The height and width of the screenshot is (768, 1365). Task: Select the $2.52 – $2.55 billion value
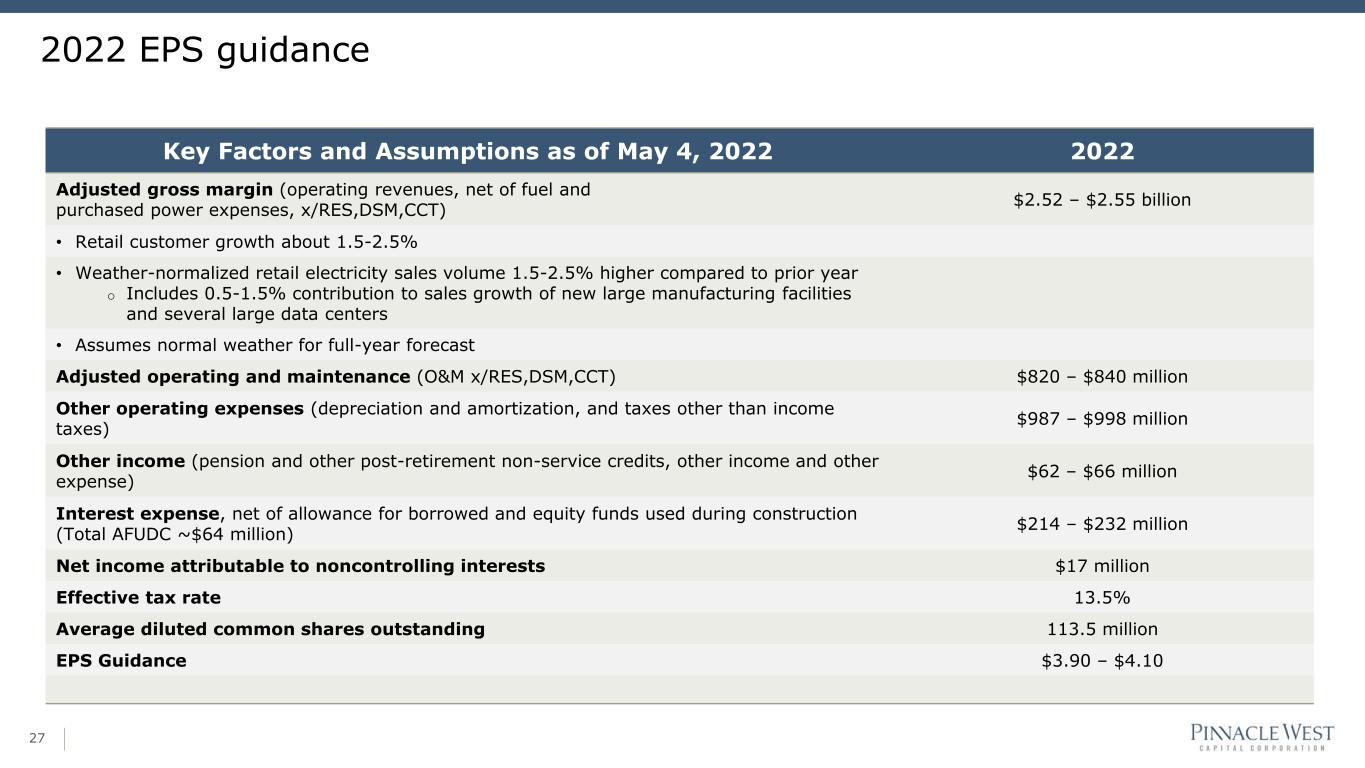[x=1102, y=199]
